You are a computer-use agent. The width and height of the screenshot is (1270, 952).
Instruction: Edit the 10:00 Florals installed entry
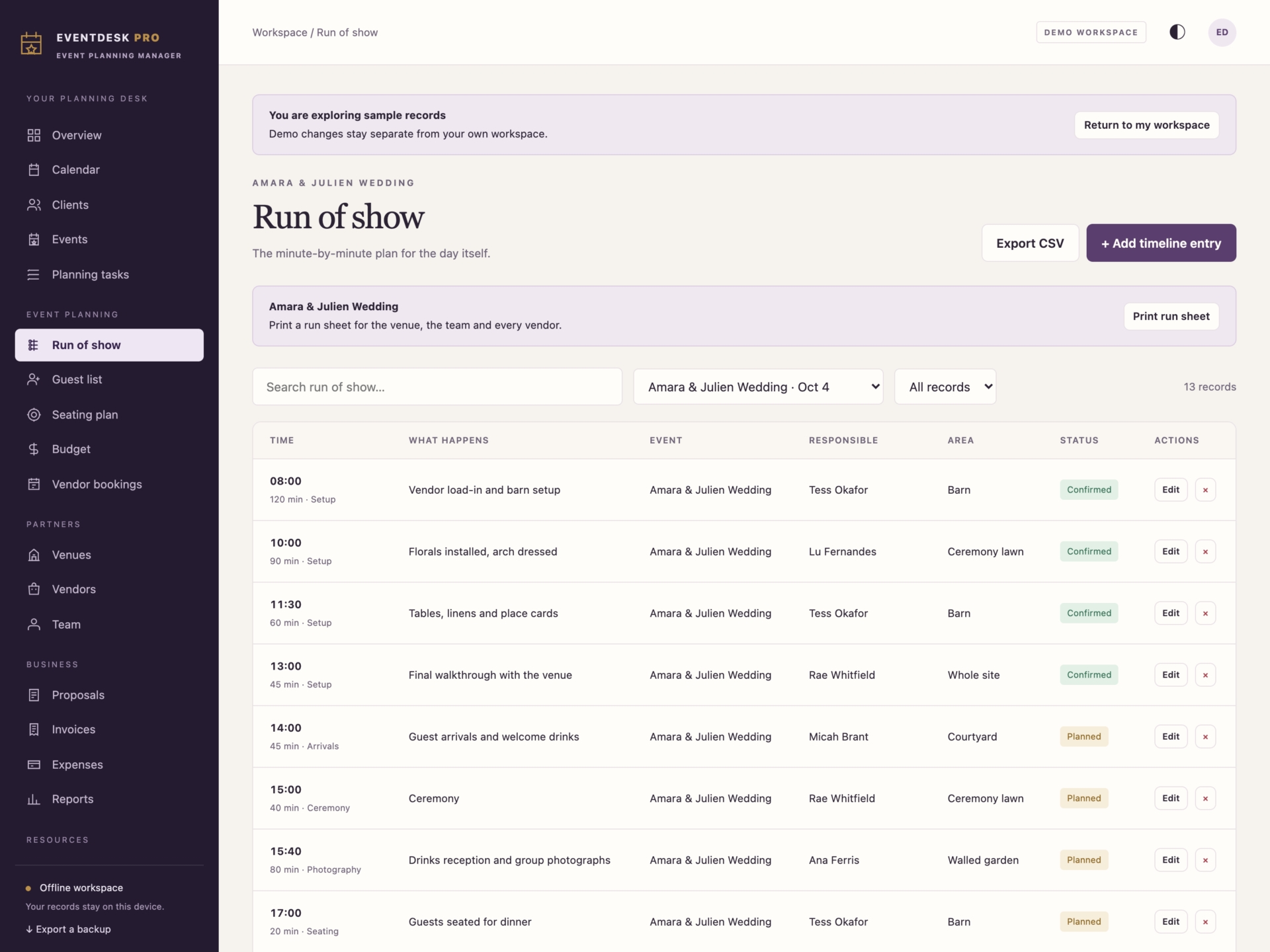tap(1171, 551)
